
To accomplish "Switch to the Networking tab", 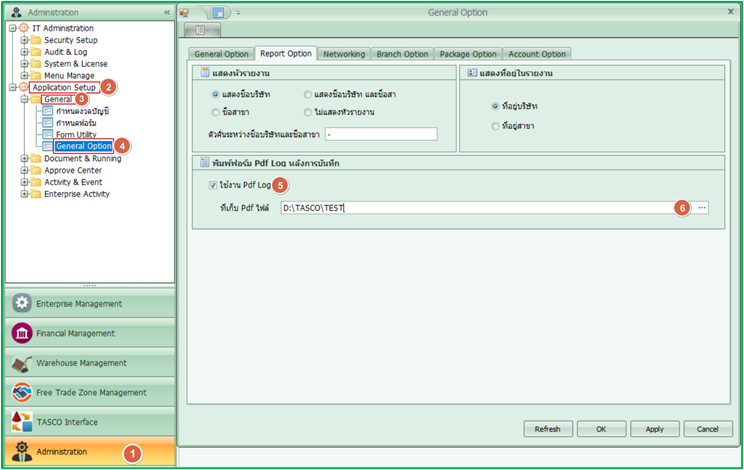I will tap(343, 54).
